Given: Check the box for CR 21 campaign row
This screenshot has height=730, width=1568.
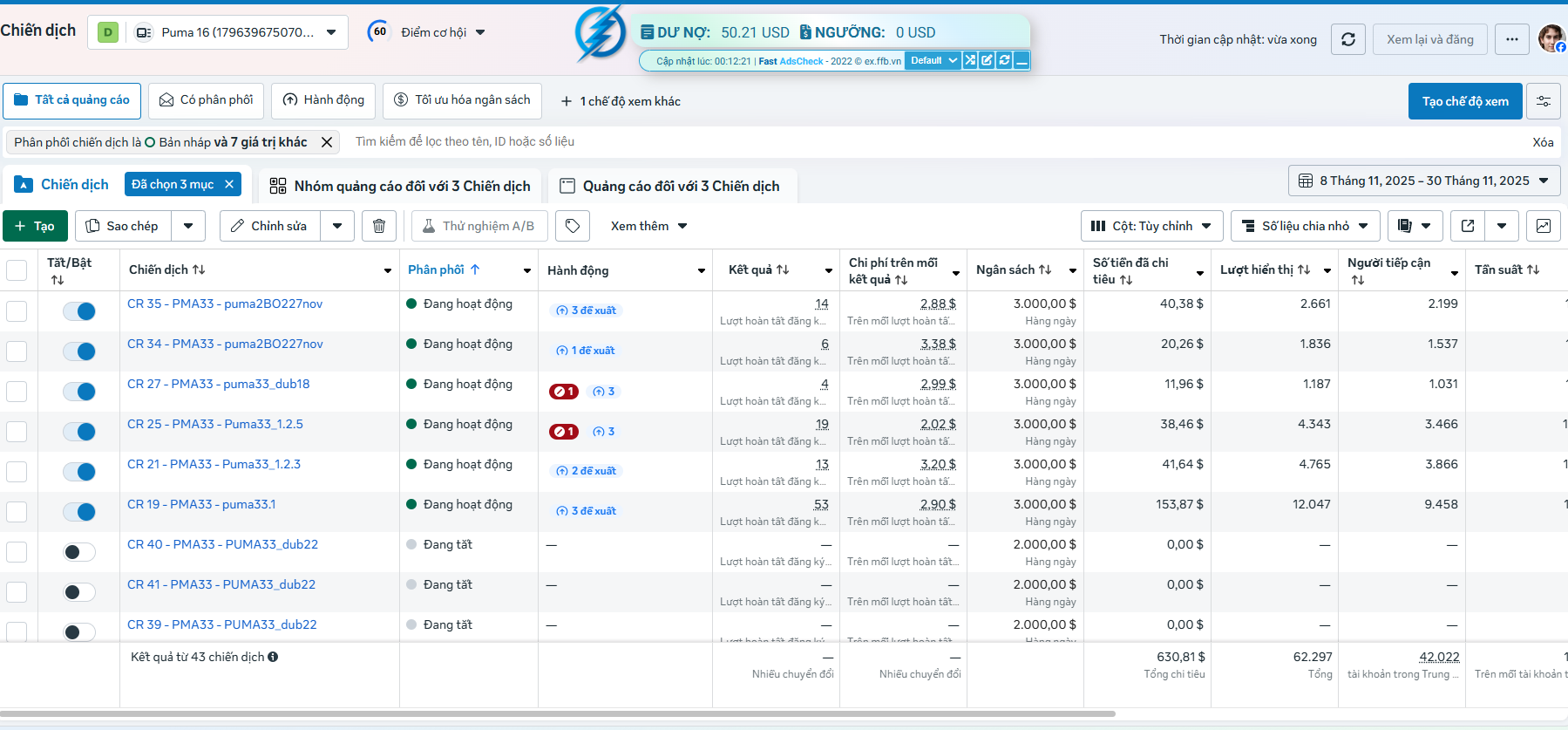Looking at the screenshot, I should [x=17, y=472].
